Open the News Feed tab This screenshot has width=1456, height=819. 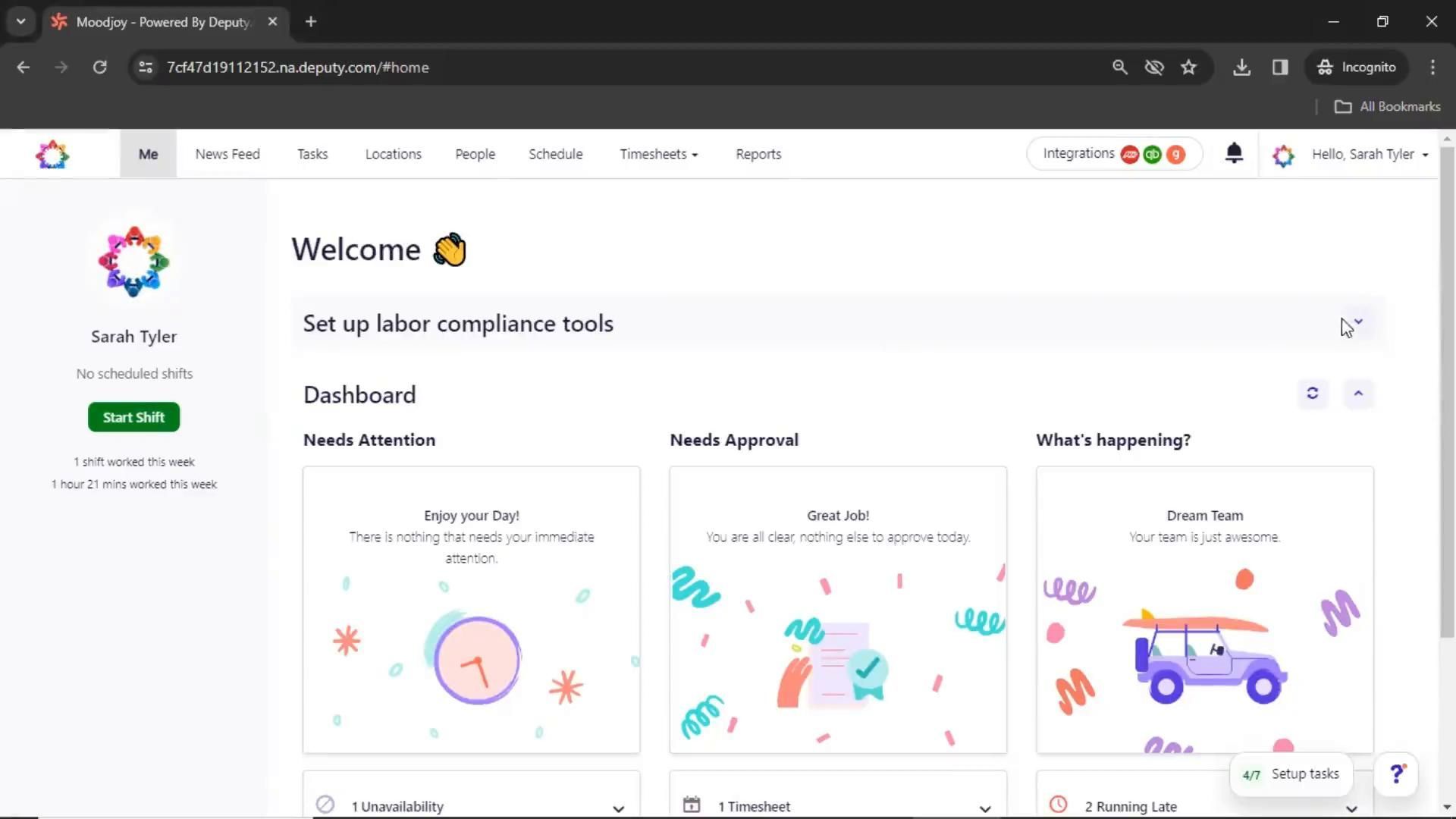[x=227, y=154]
